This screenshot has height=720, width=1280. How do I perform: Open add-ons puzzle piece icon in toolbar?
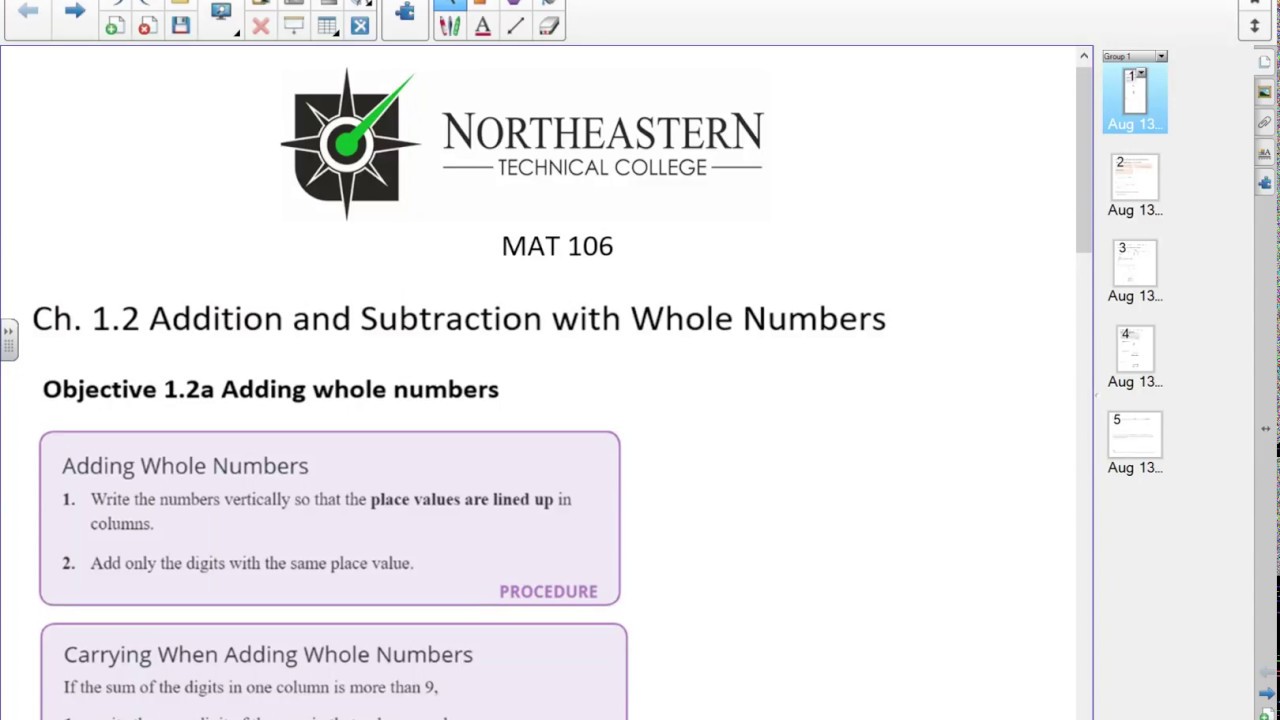(x=405, y=12)
